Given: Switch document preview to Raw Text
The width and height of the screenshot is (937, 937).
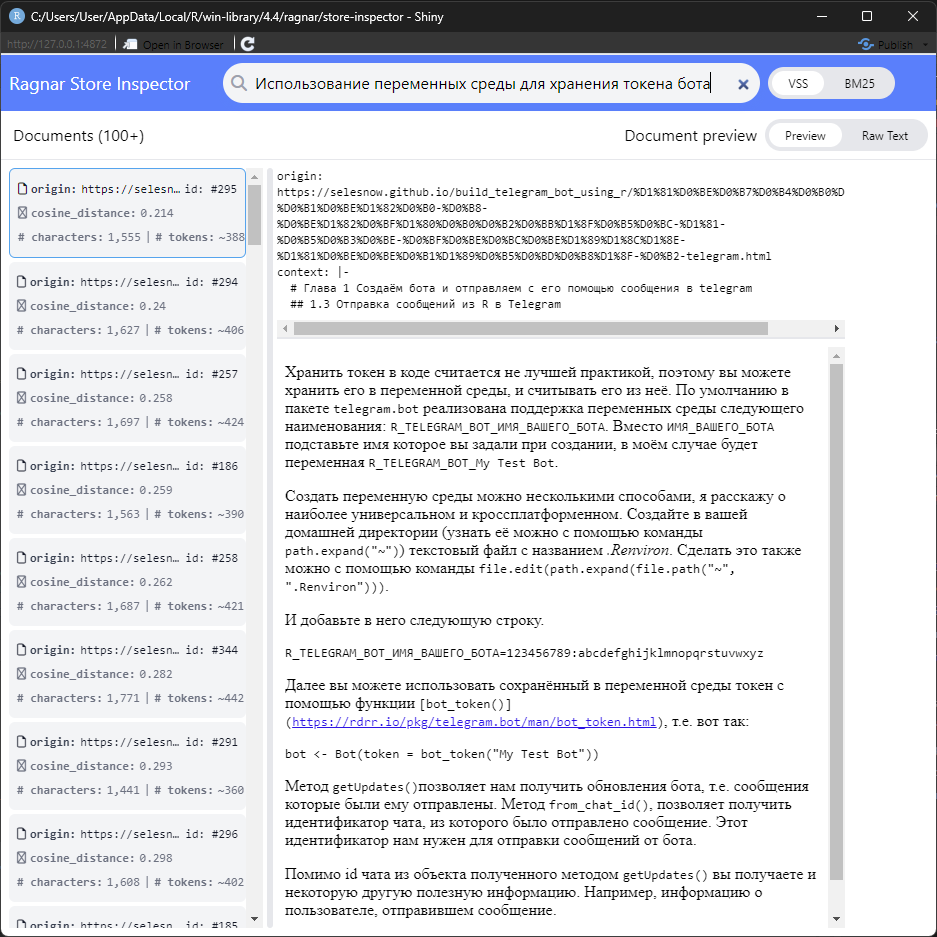Looking at the screenshot, I should point(884,136).
